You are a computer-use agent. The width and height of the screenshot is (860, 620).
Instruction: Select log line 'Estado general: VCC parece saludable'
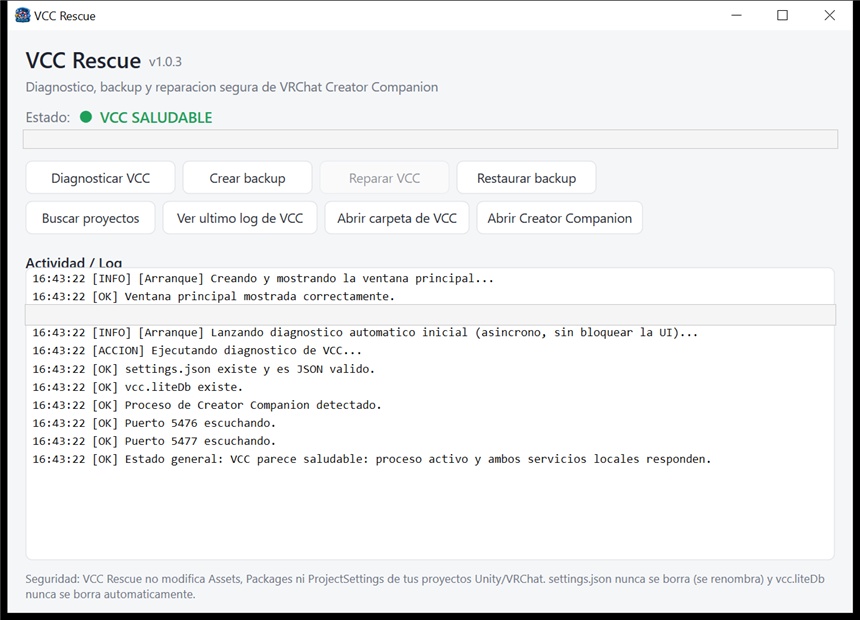click(x=371, y=459)
